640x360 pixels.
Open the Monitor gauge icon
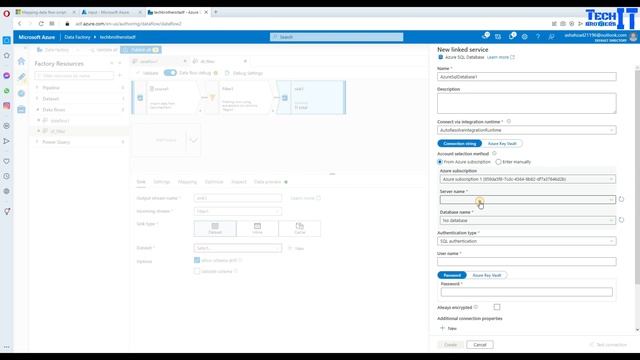pyautogui.click(x=21, y=93)
